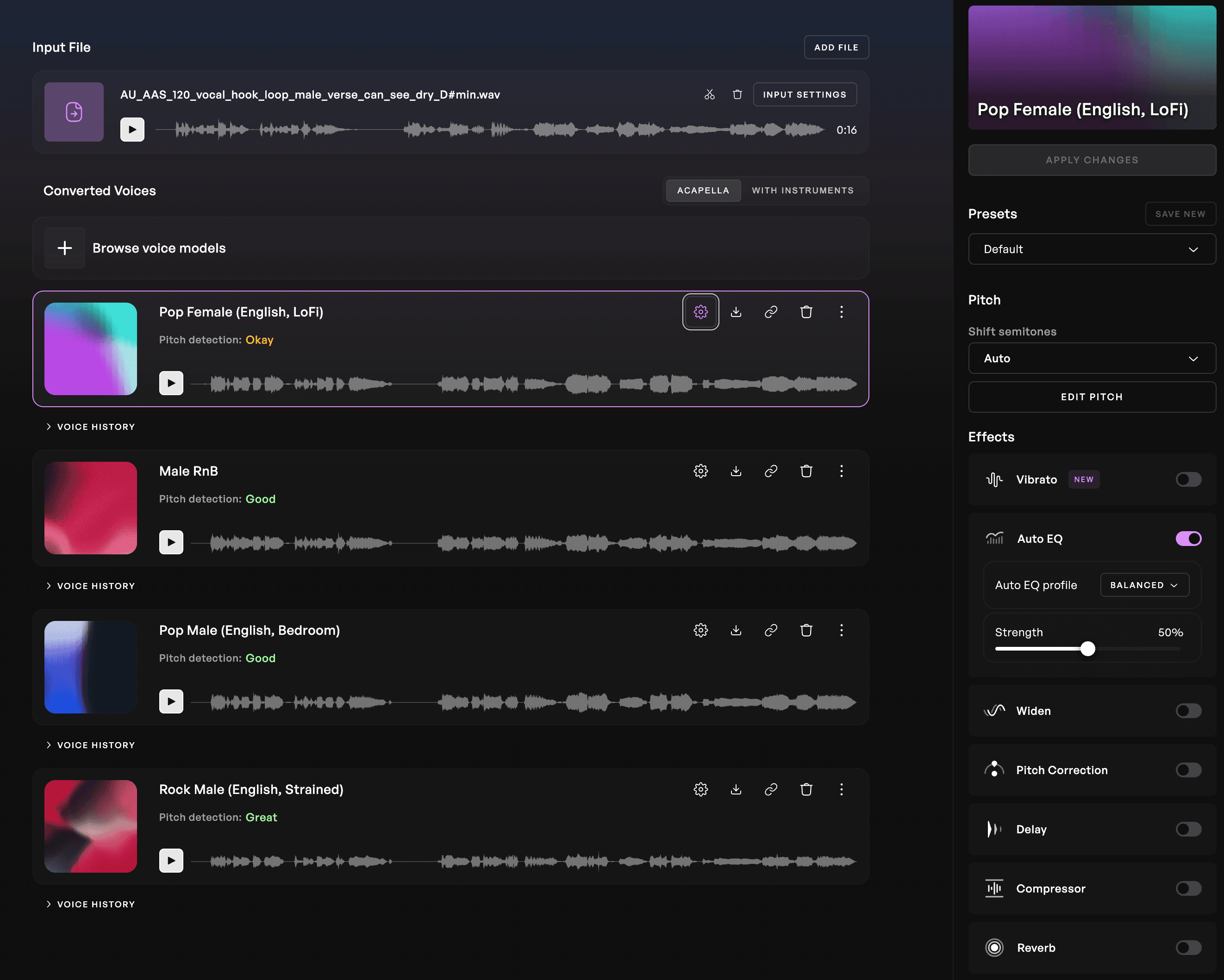Play the Pop Female (English, LoFi) conversion
The image size is (1224, 980).
[171, 383]
